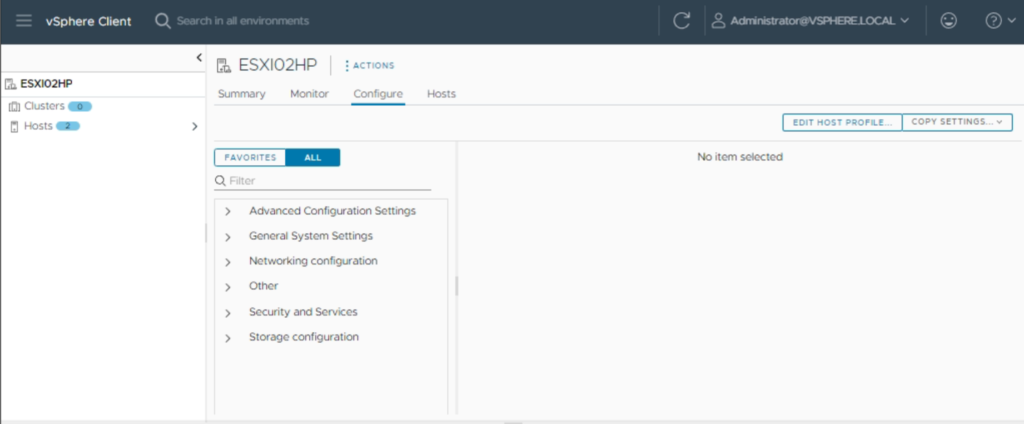Click the search magnifier icon
Screen dimensions: 1024x424
coord(163,21)
